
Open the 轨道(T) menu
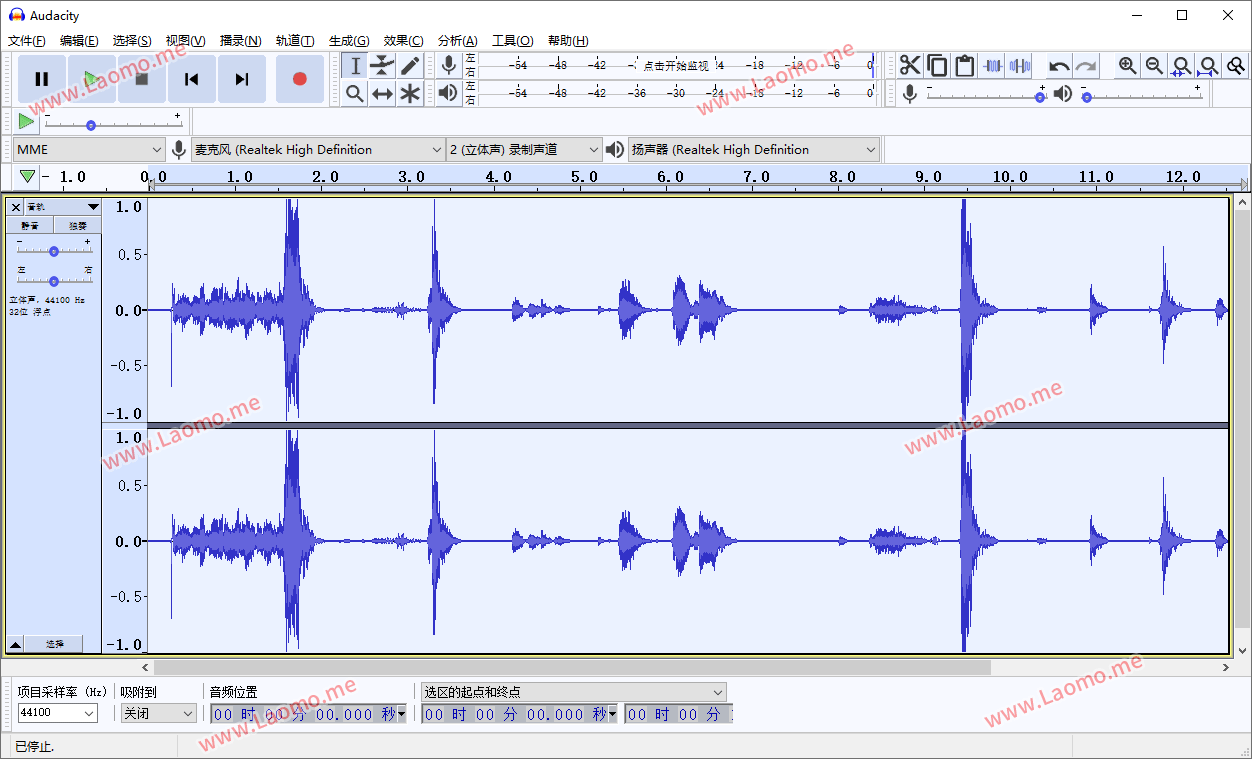point(295,41)
